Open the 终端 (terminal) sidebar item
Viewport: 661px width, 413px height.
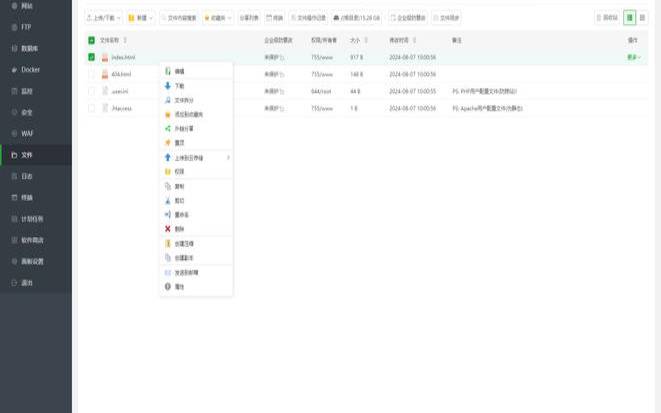point(35,197)
